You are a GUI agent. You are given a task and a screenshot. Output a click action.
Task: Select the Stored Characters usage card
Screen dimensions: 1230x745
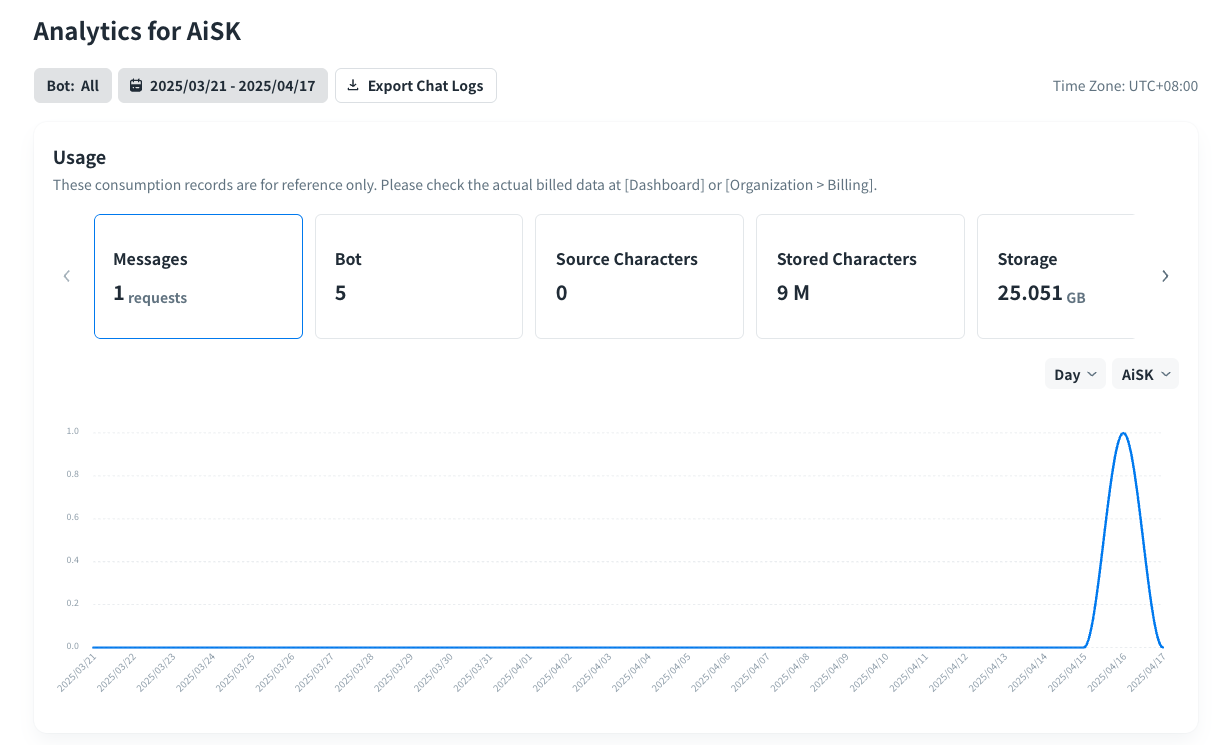tap(860, 277)
